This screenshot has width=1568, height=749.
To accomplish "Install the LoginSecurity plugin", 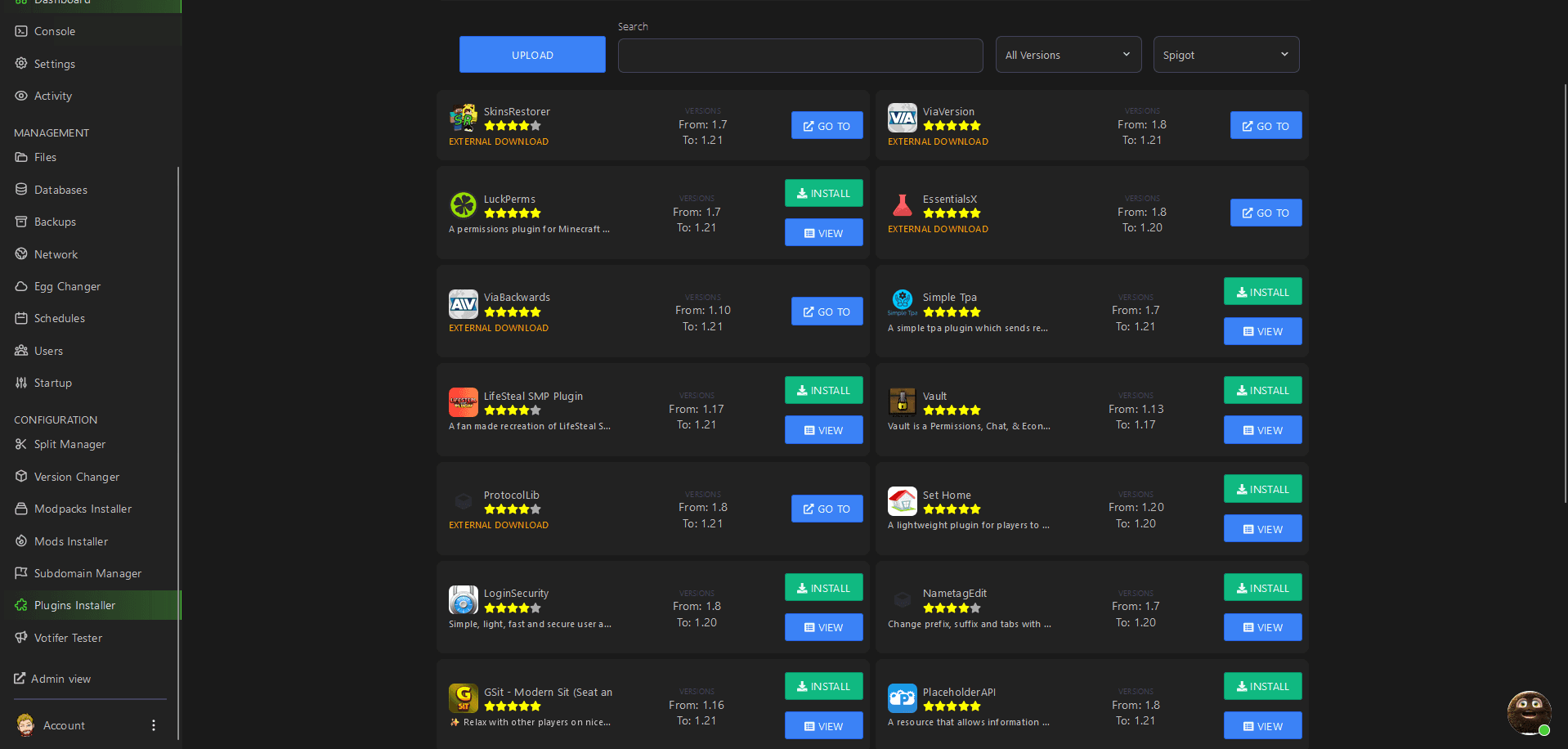I will [824, 588].
